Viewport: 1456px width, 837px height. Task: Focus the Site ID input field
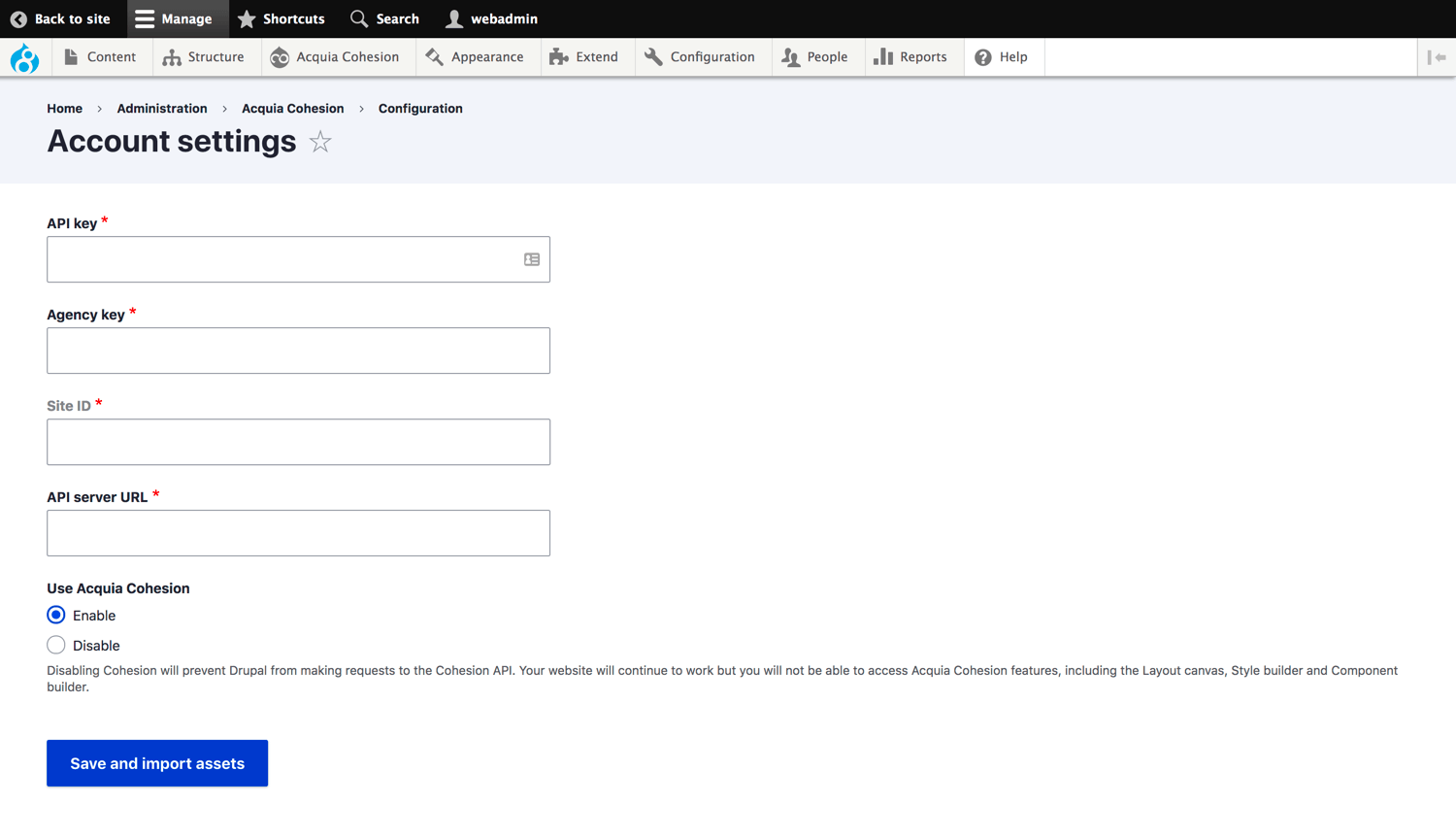pos(298,442)
